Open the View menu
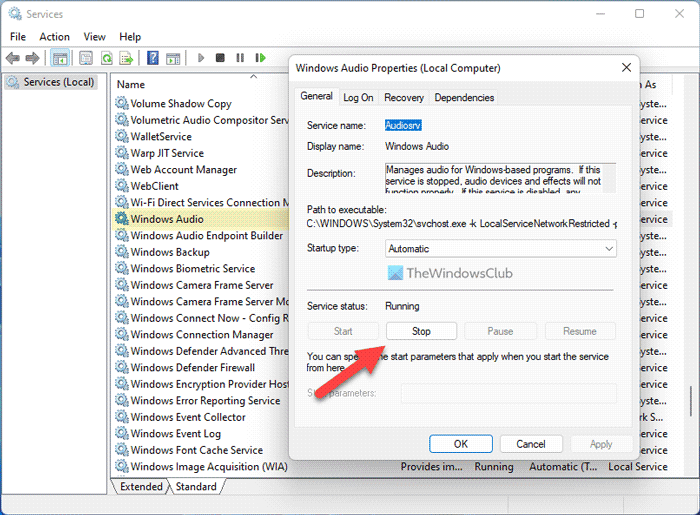The height and width of the screenshot is (515, 700). (95, 37)
